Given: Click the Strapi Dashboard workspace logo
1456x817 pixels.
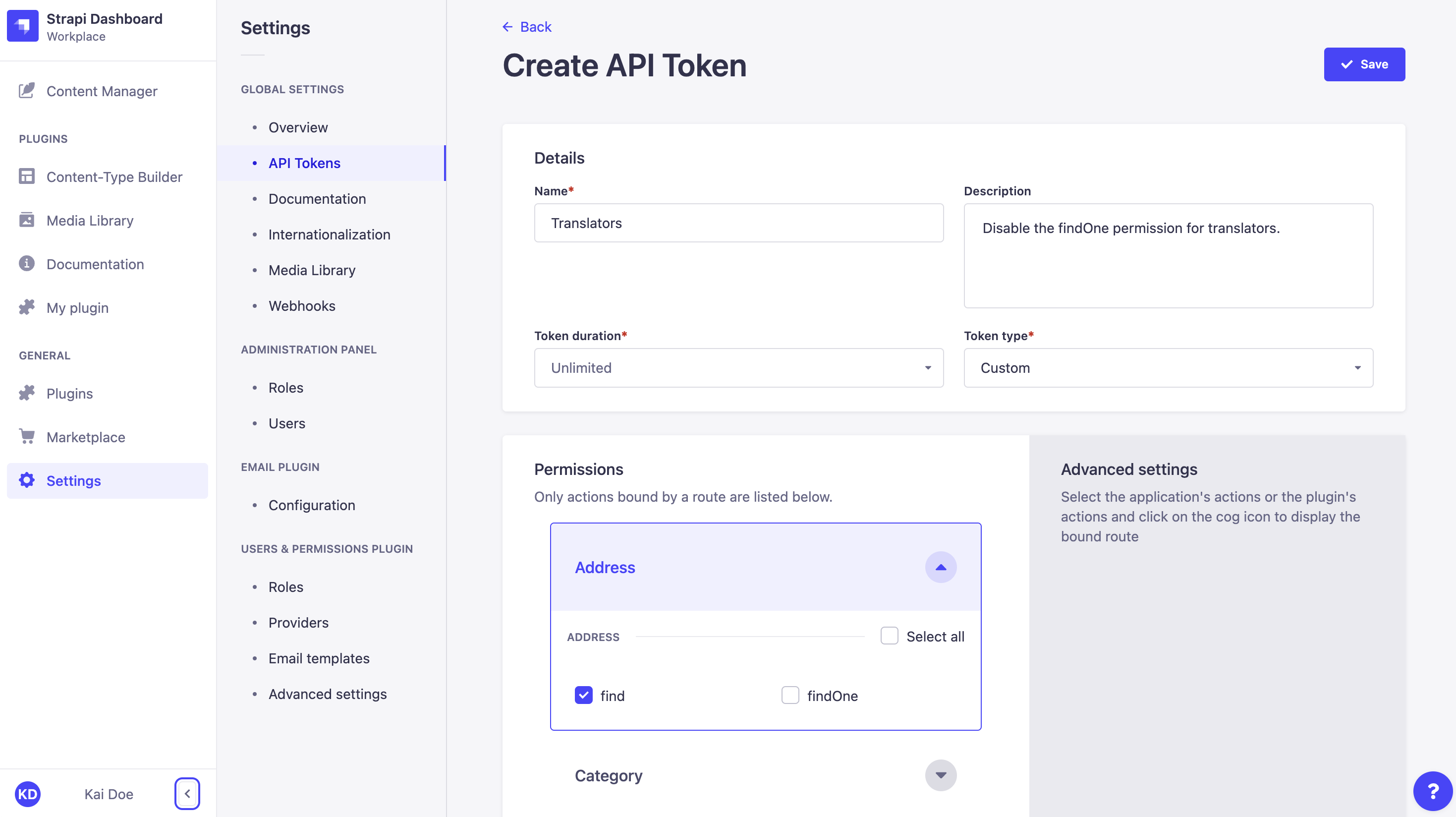Looking at the screenshot, I should pyautogui.click(x=23, y=25).
